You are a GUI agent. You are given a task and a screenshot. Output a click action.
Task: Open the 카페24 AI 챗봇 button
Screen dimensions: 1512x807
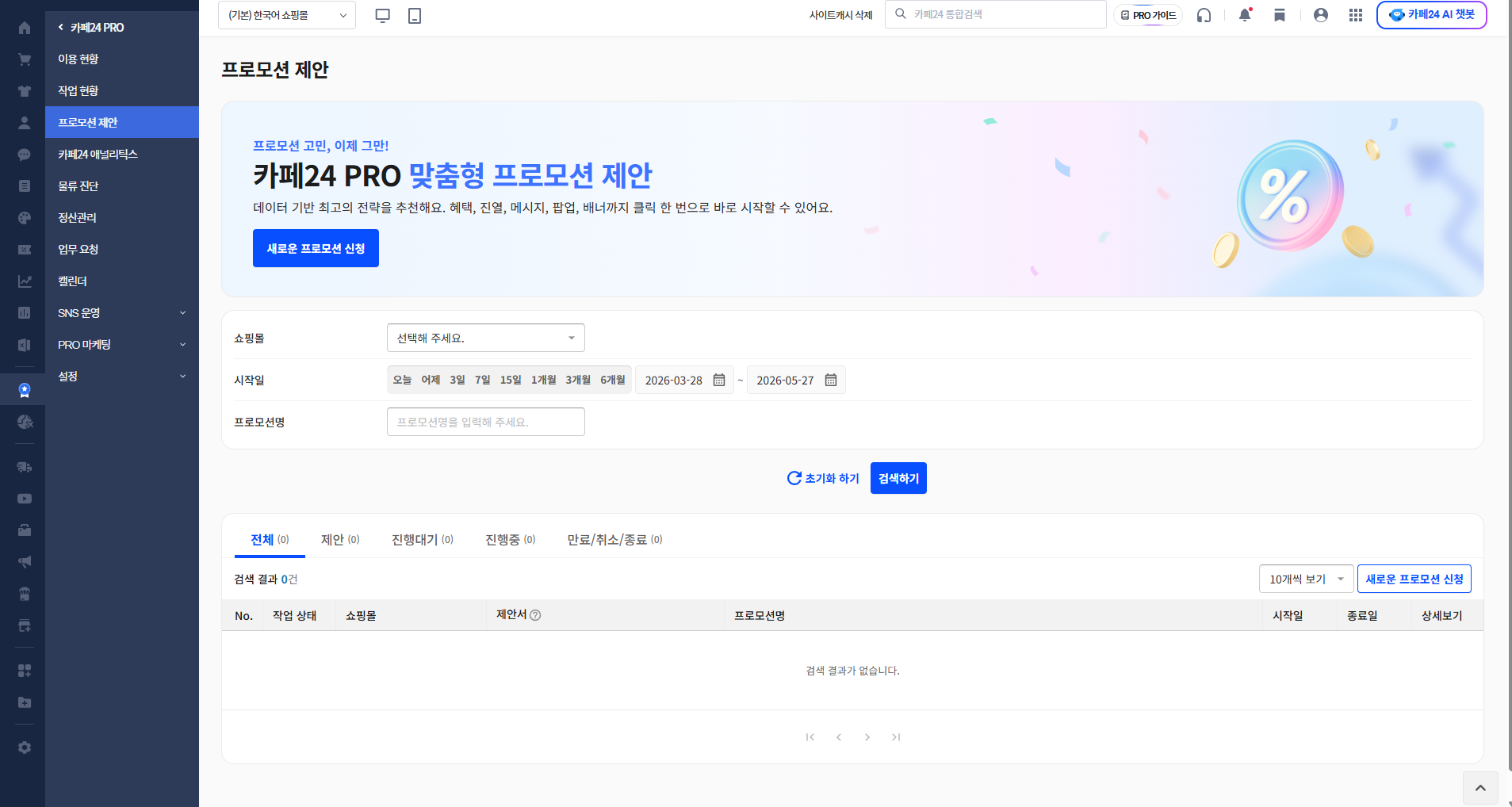click(x=1432, y=15)
